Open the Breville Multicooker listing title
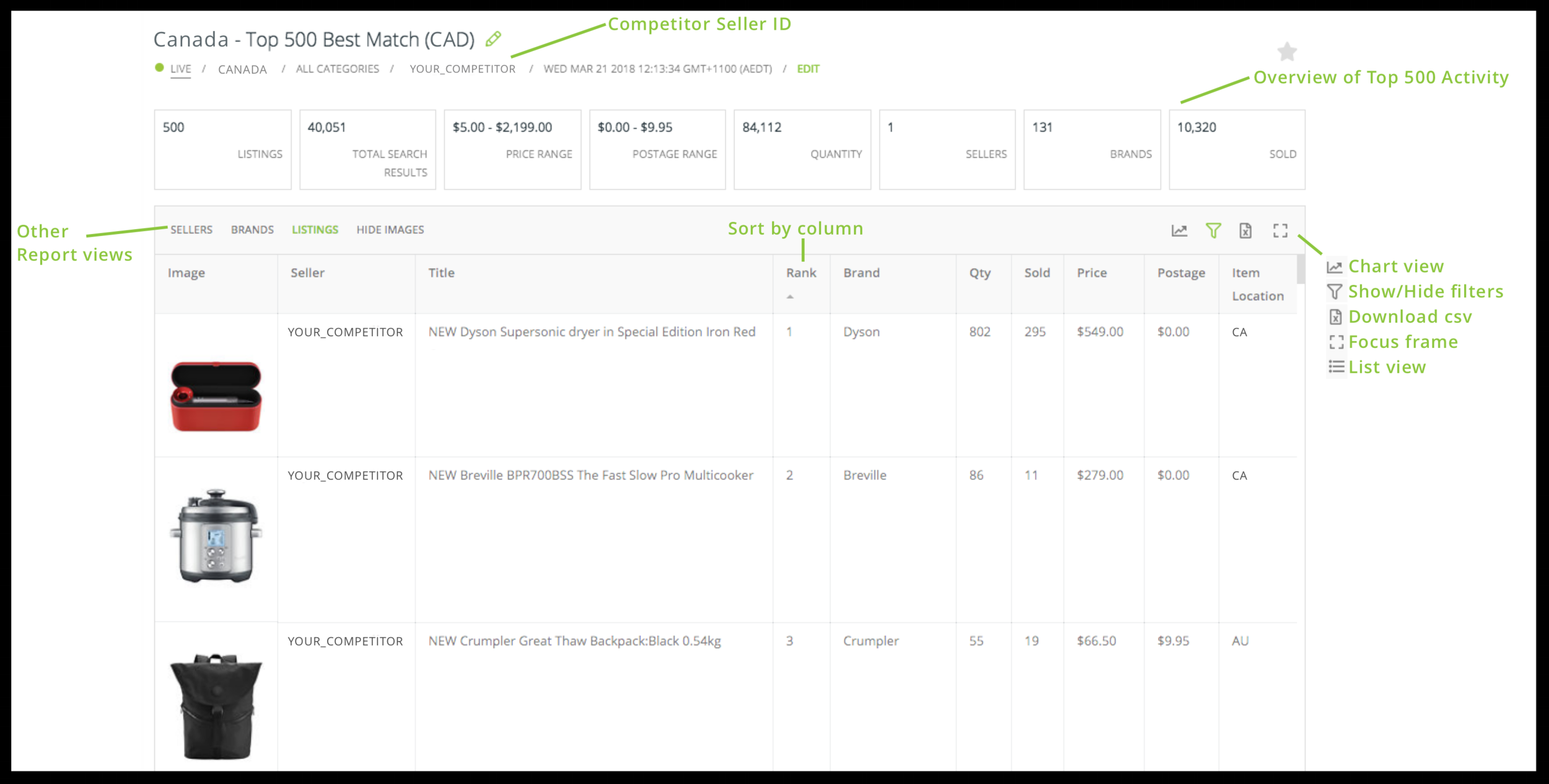Viewport: 1549px width, 784px height. click(590, 475)
